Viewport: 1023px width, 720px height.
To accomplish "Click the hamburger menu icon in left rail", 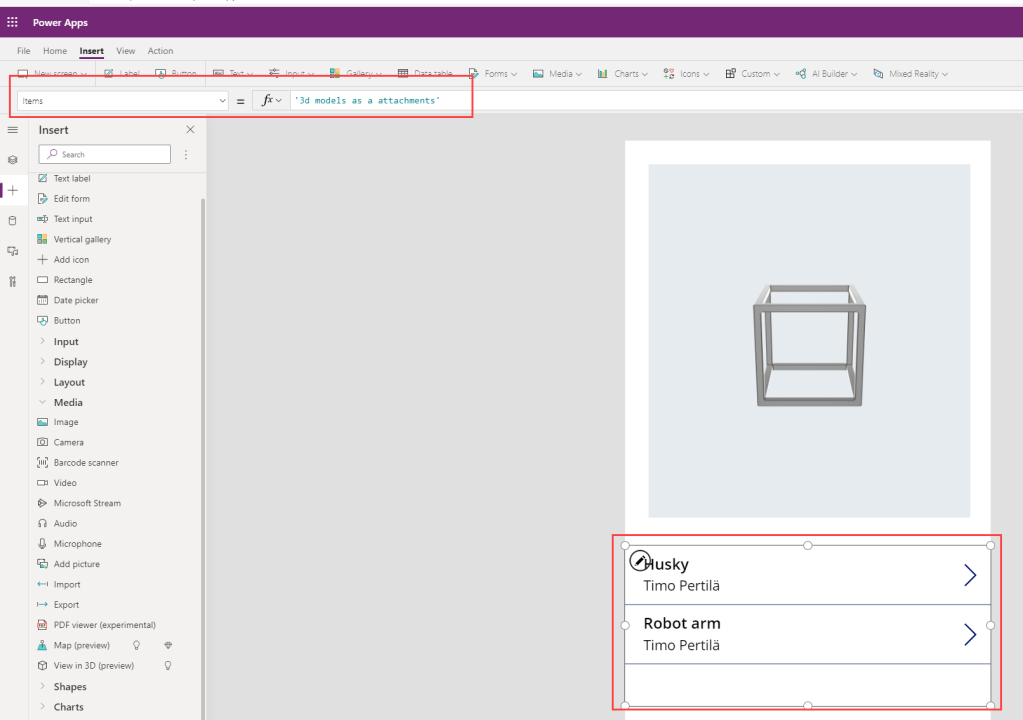I will pos(13,130).
